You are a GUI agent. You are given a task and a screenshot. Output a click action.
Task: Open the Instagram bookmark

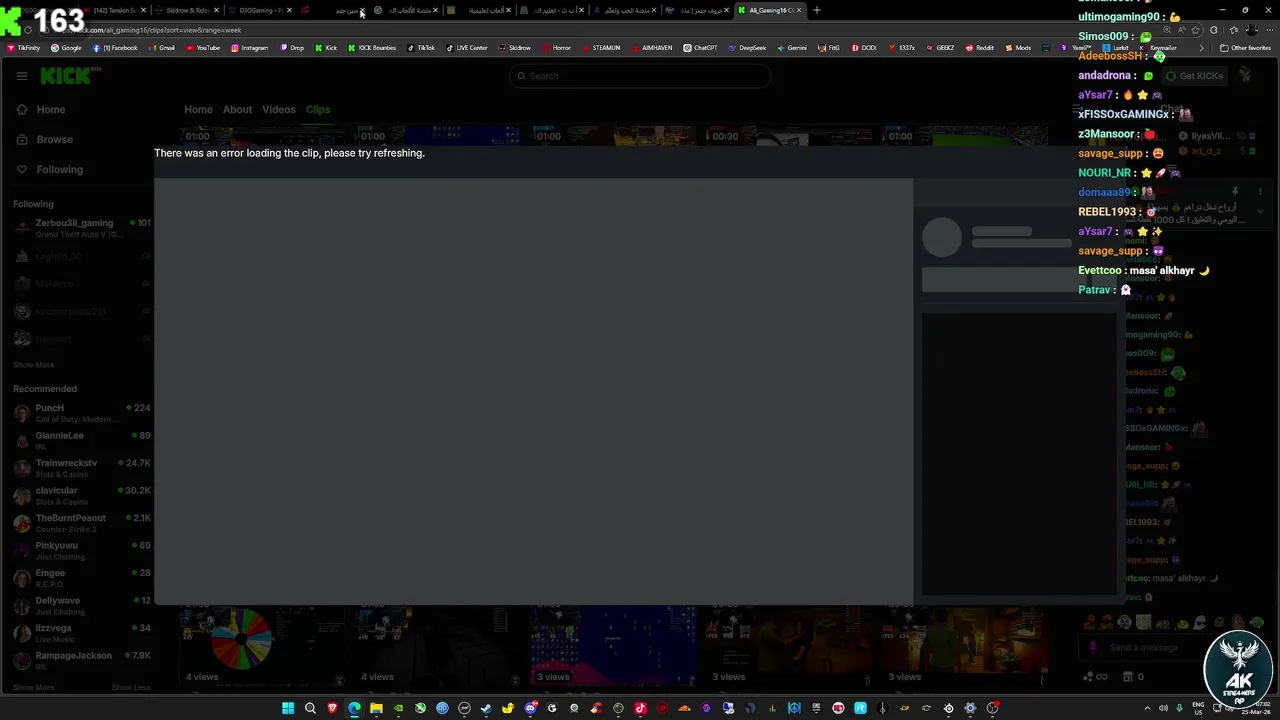250,48
